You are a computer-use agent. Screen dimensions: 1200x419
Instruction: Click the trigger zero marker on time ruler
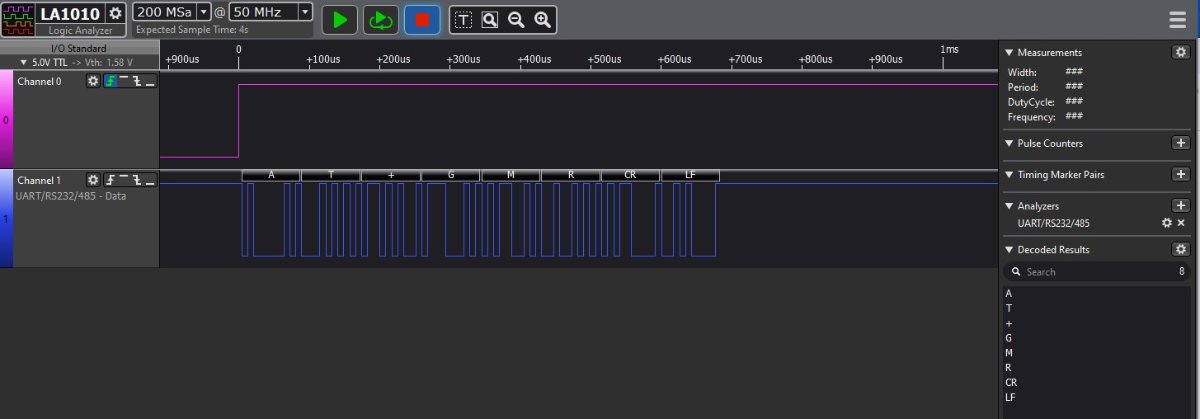[238, 49]
